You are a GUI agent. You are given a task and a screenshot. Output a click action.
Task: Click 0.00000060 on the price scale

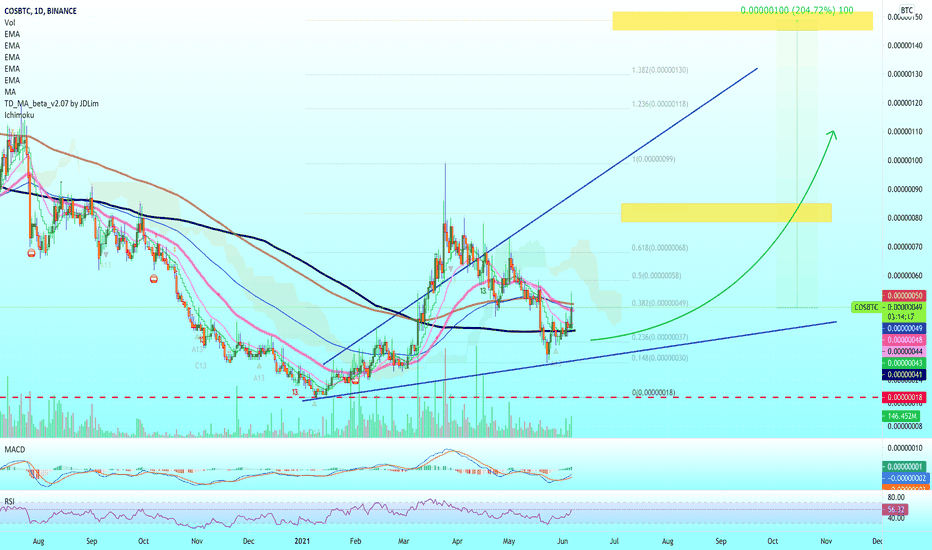905,275
